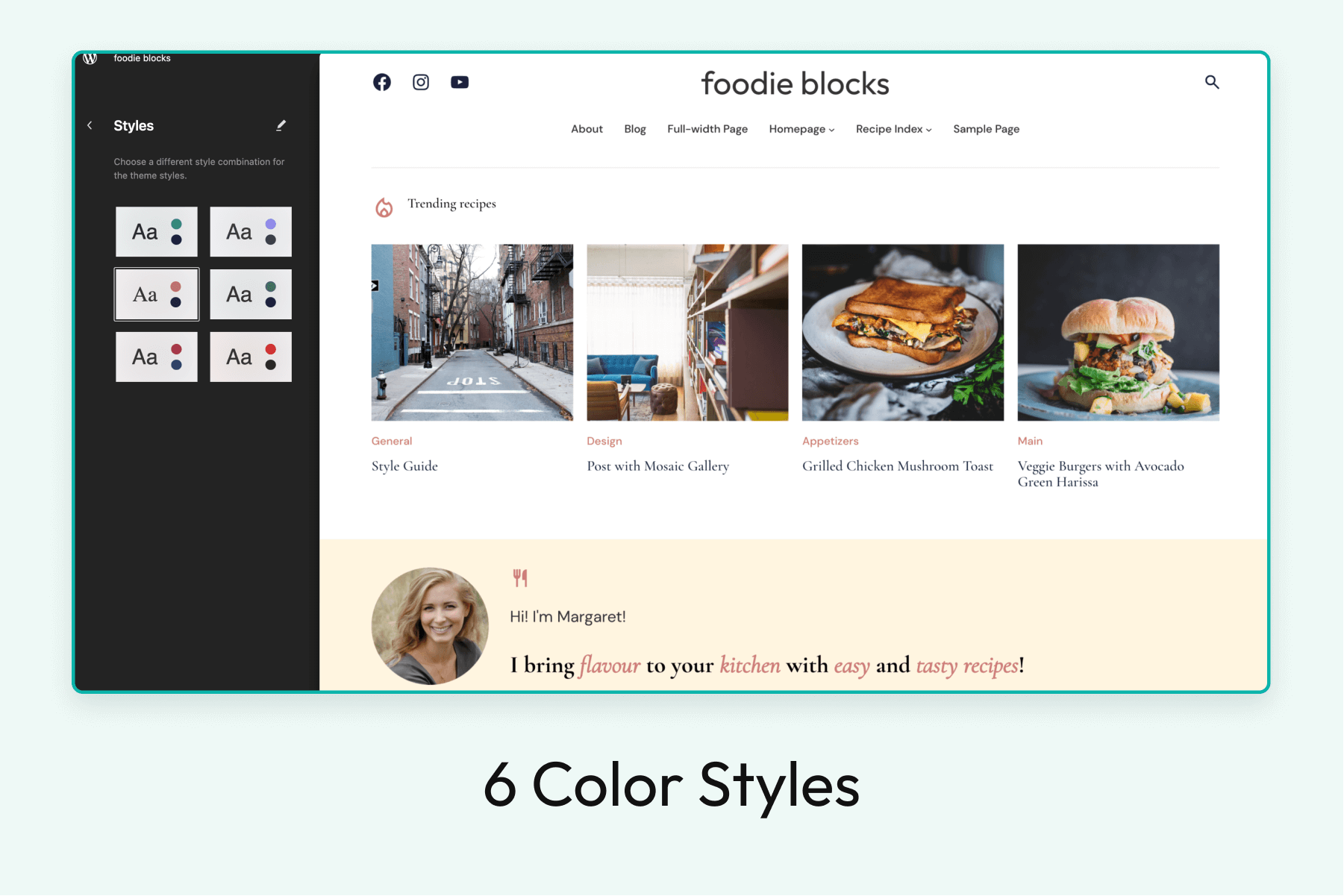This screenshot has width=1344, height=896.
Task: Click the bookshelf room thumbnail
Action: 687,333
